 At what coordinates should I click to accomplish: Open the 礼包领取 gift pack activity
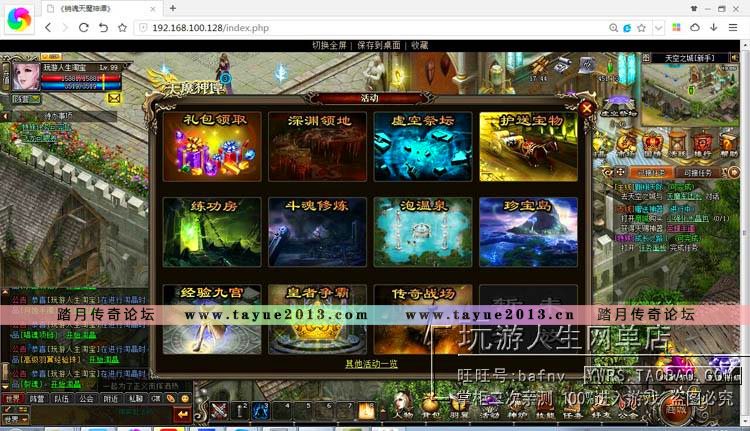coord(212,146)
